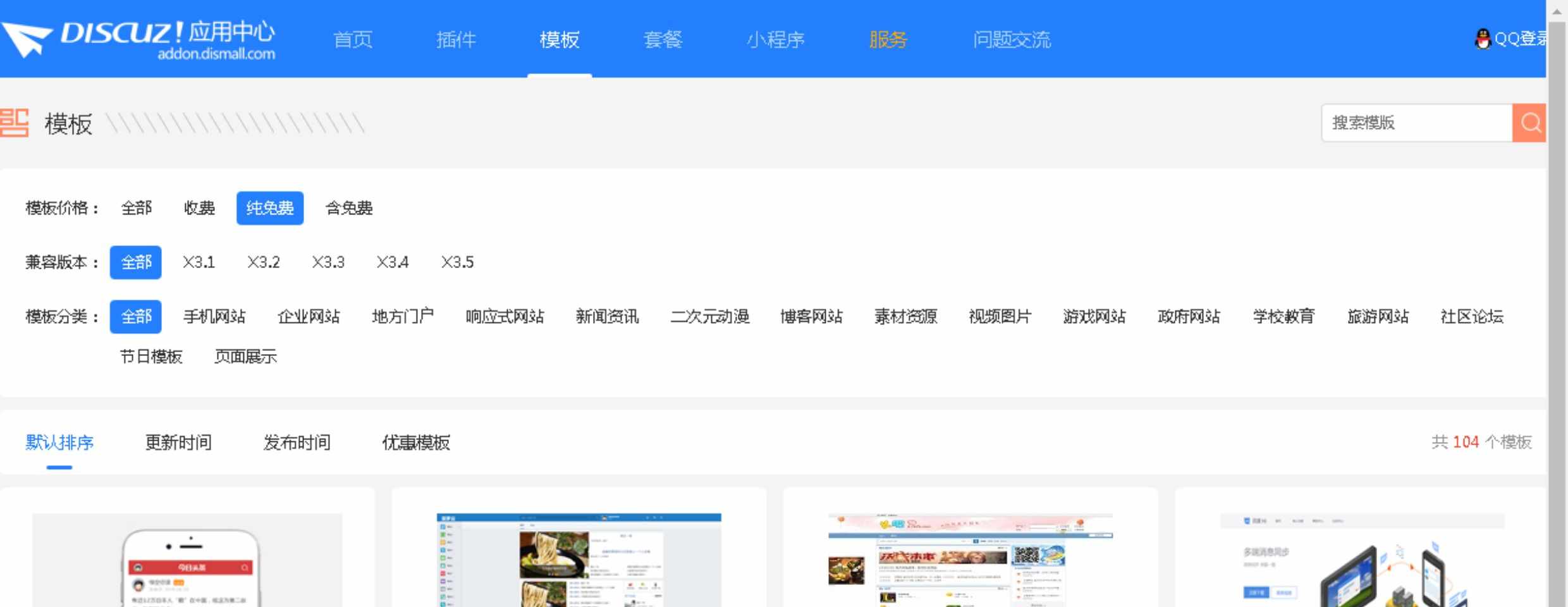The image size is (1568, 607).
Task: Select 纯免费 price filter
Action: click(x=270, y=208)
